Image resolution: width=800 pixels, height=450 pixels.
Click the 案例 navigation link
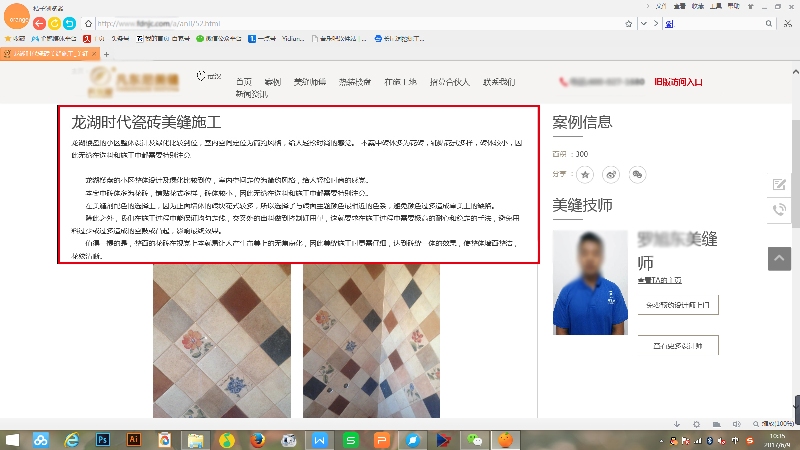(x=273, y=82)
